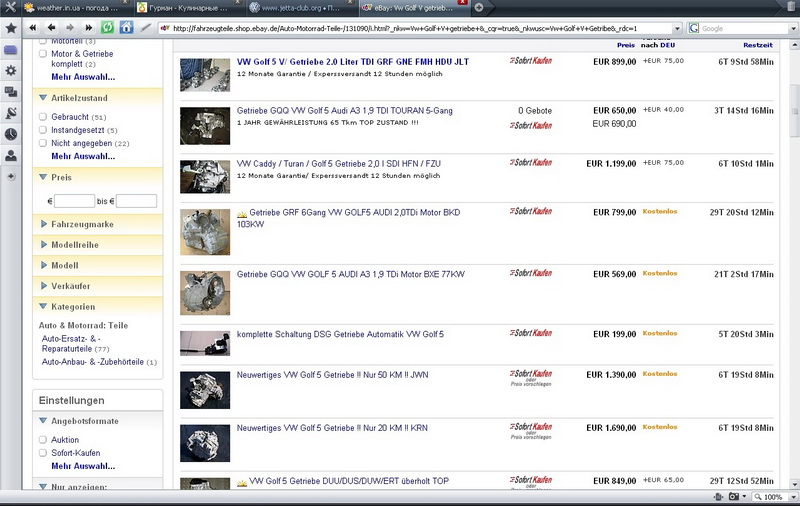
Task: Focus the Google search box
Action: coord(744,29)
